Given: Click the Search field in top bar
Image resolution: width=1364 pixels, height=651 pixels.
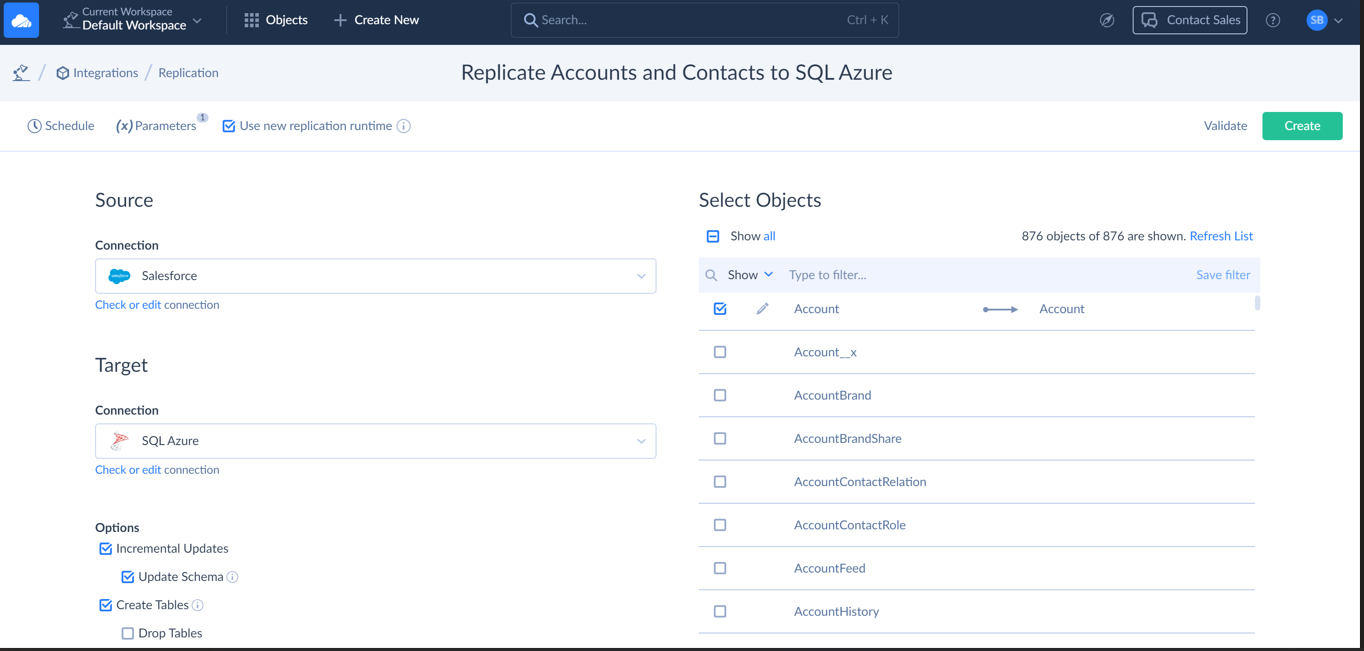Looking at the screenshot, I should point(705,20).
